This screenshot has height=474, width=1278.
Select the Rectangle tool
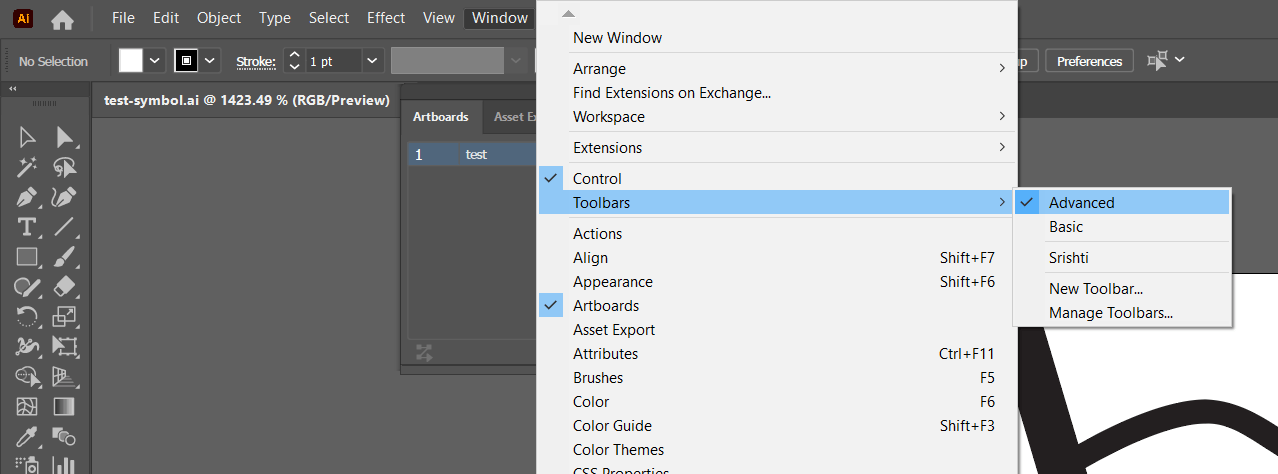[x=27, y=257]
